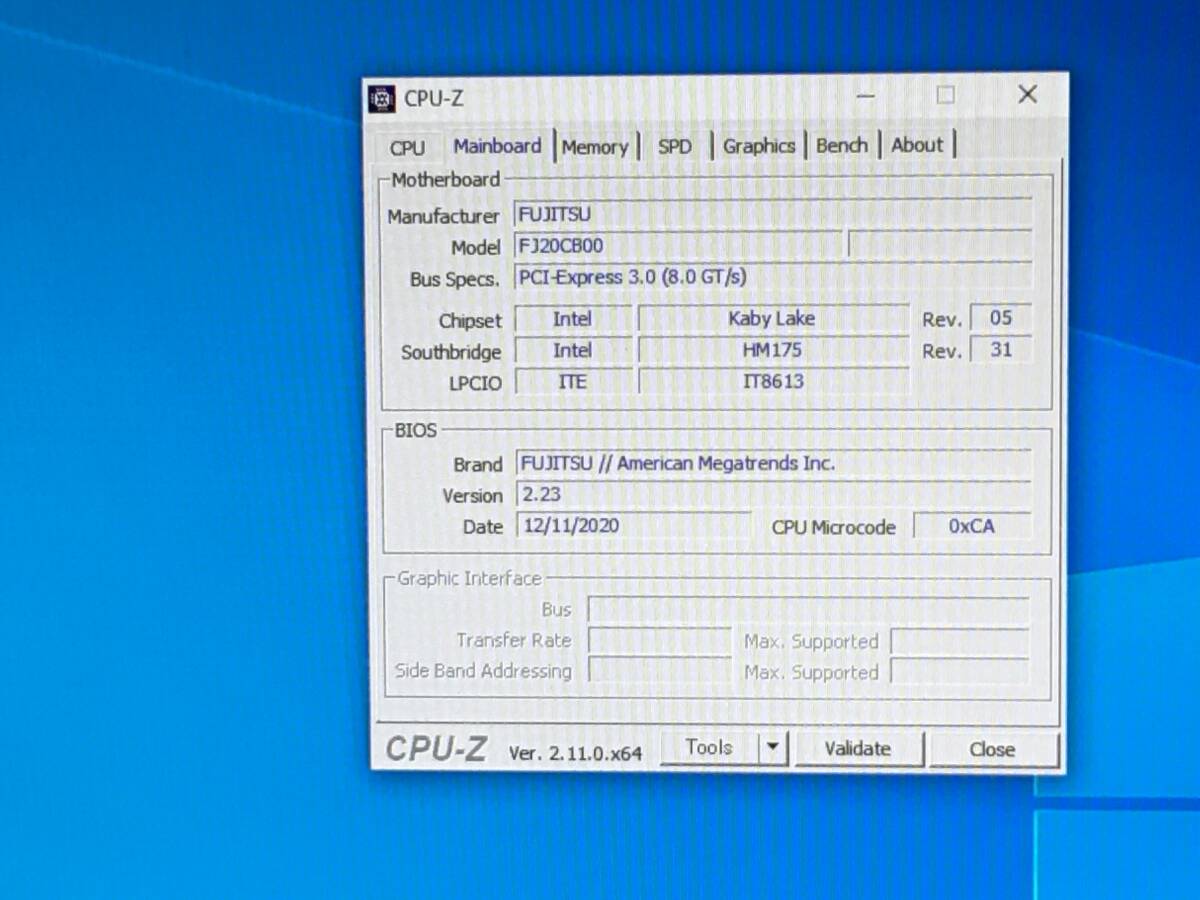Click the LPCIO vendor ITE field
This screenshot has width=1200, height=900.
point(573,381)
